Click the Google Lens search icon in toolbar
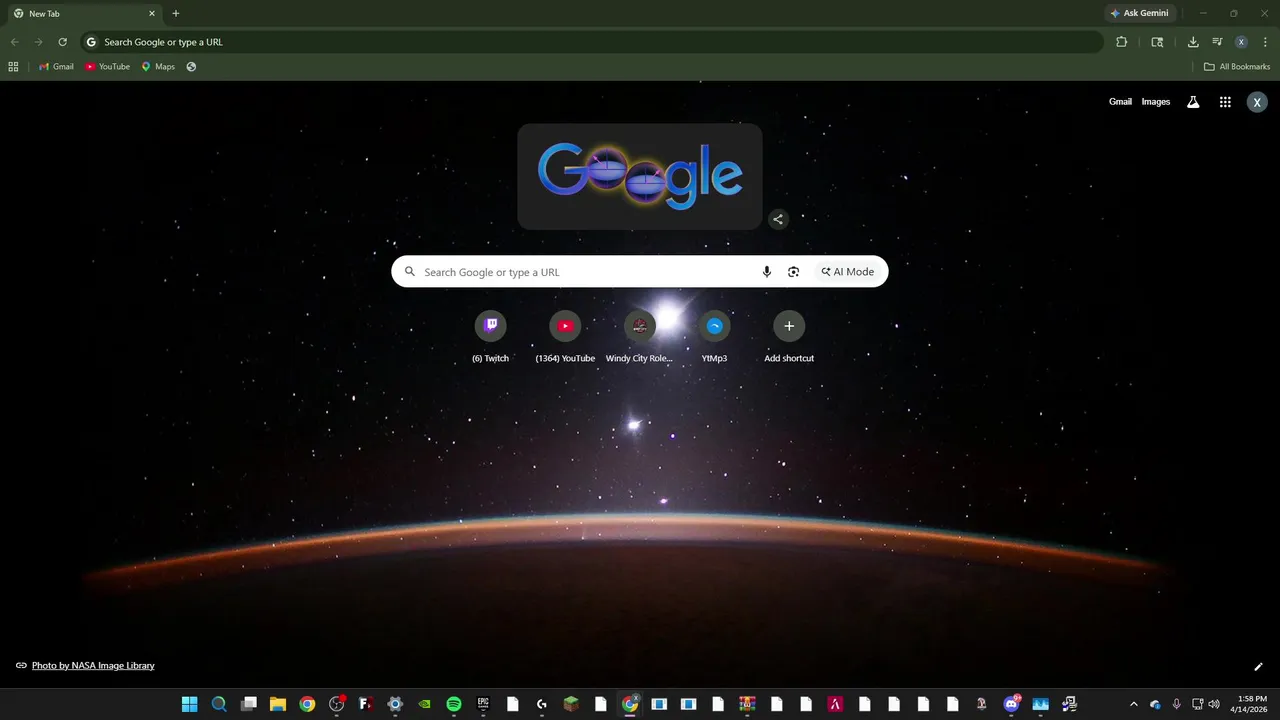This screenshot has width=1280, height=720. tap(1157, 42)
